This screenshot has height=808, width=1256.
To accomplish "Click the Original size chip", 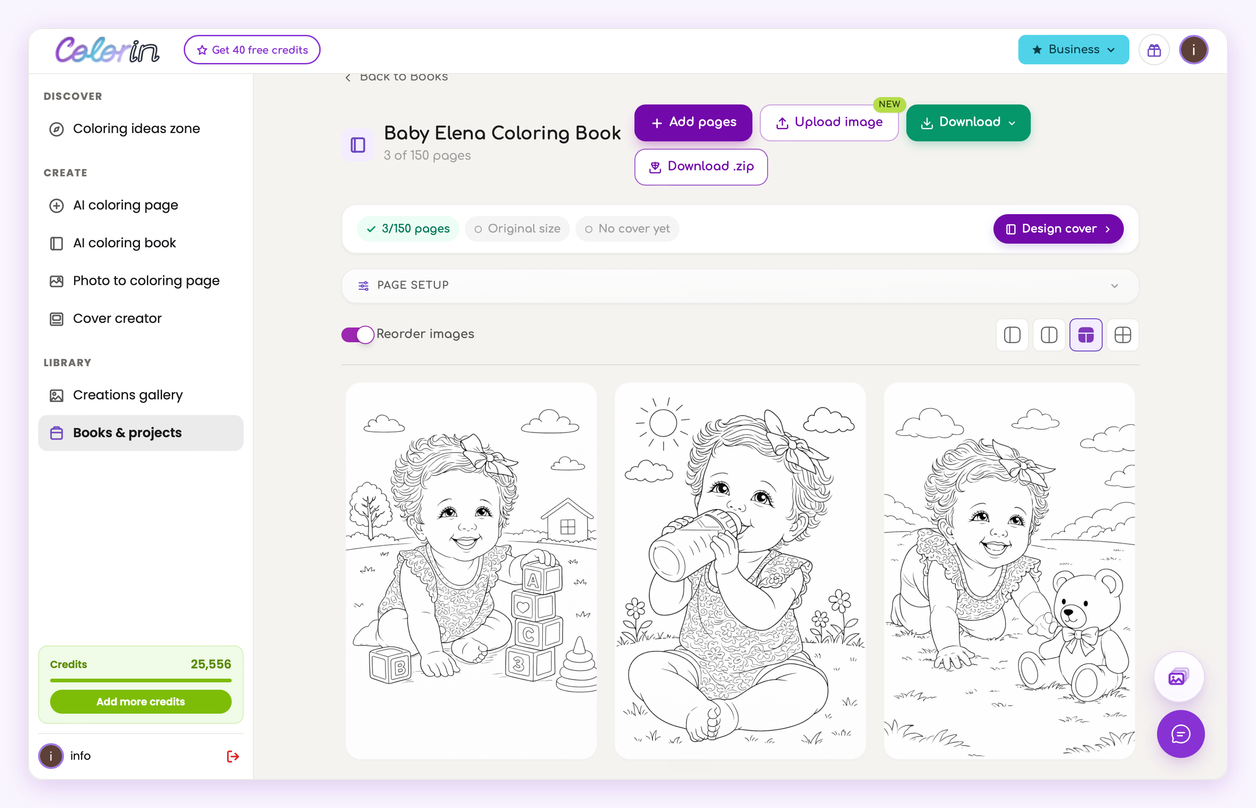I will pyautogui.click(x=517, y=229).
